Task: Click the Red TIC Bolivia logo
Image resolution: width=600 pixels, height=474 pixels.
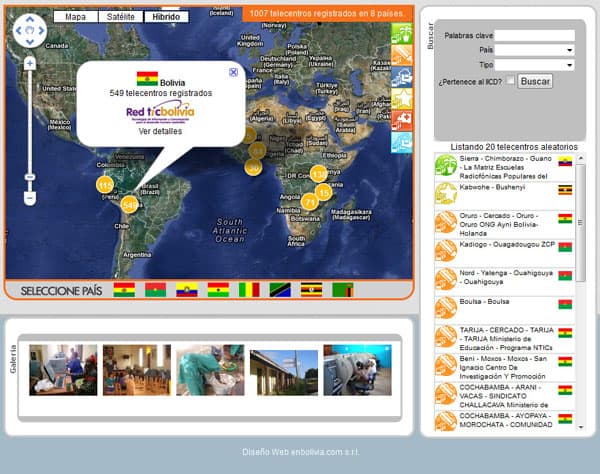Action: click(160, 111)
